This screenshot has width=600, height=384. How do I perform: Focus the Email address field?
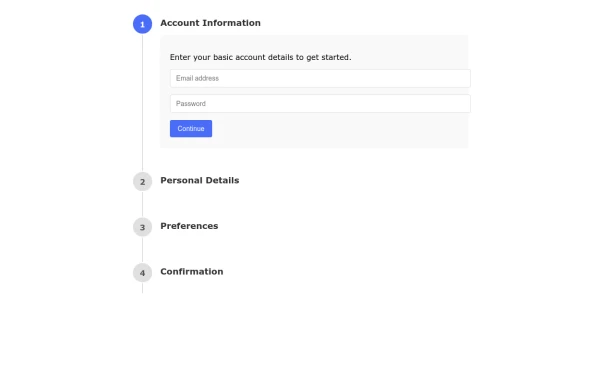[x=320, y=78]
